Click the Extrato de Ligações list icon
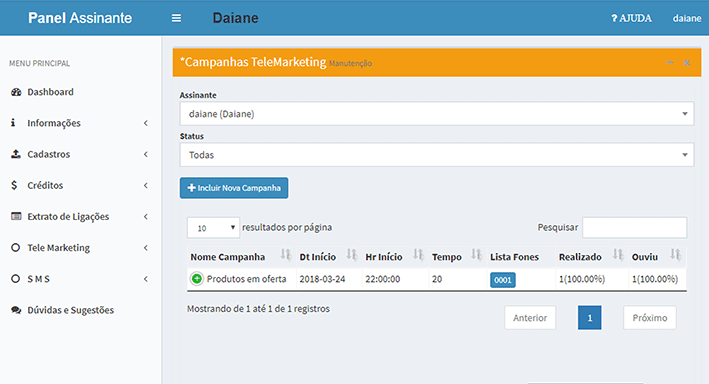 point(16,216)
